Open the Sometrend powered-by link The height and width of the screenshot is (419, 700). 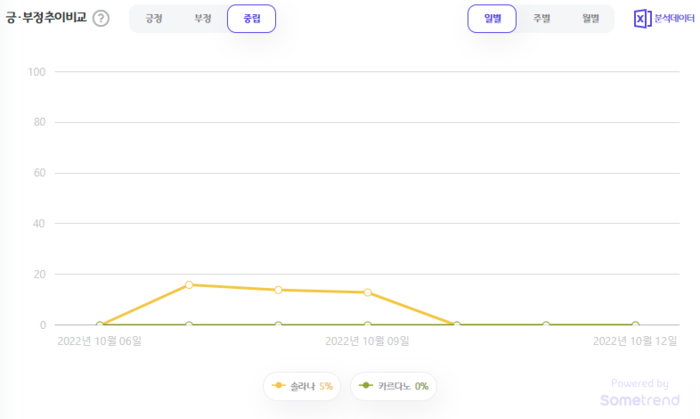pos(640,393)
